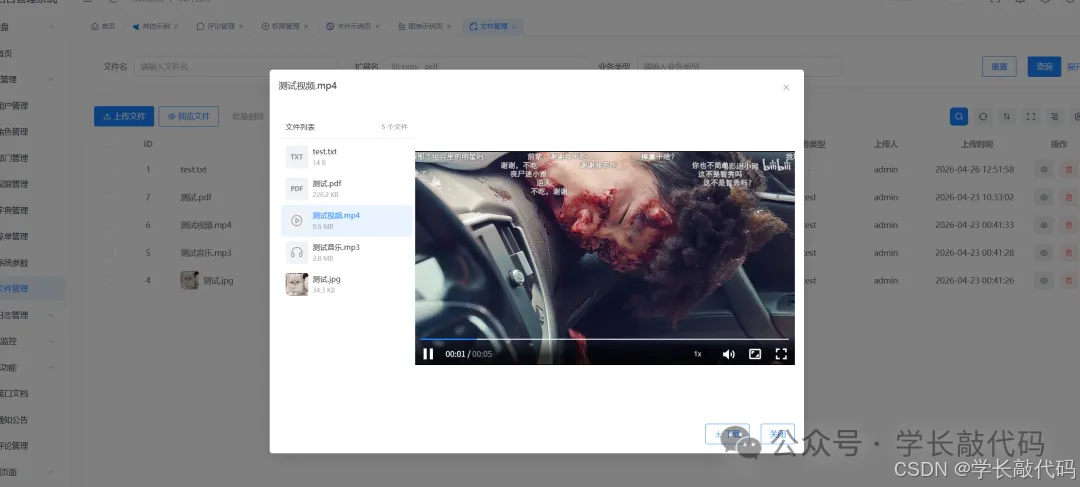
Task: Open the 测试.jpg thumbnail in the table
Action: [189, 280]
